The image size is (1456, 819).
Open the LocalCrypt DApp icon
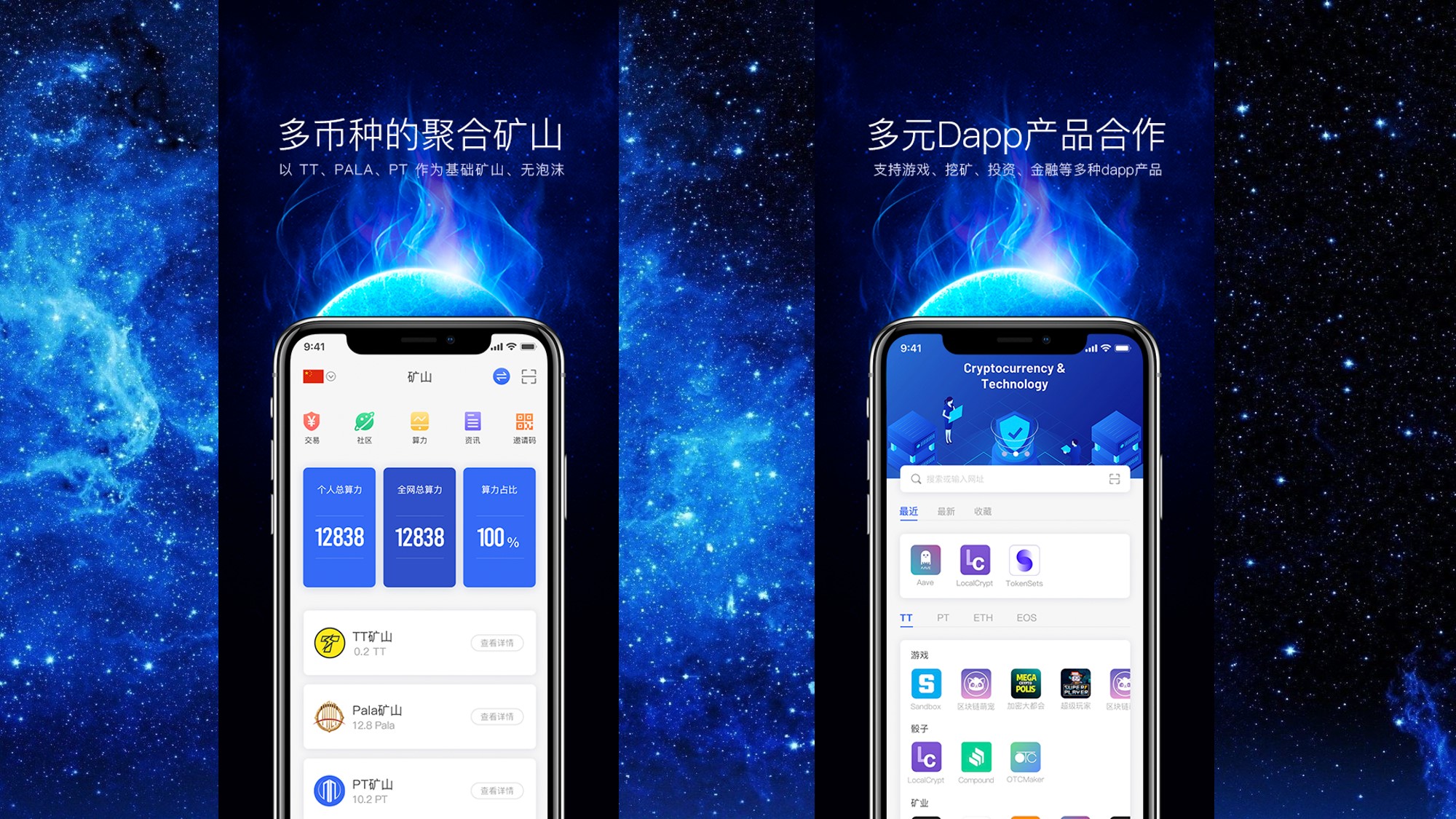pyautogui.click(x=973, y=561)
